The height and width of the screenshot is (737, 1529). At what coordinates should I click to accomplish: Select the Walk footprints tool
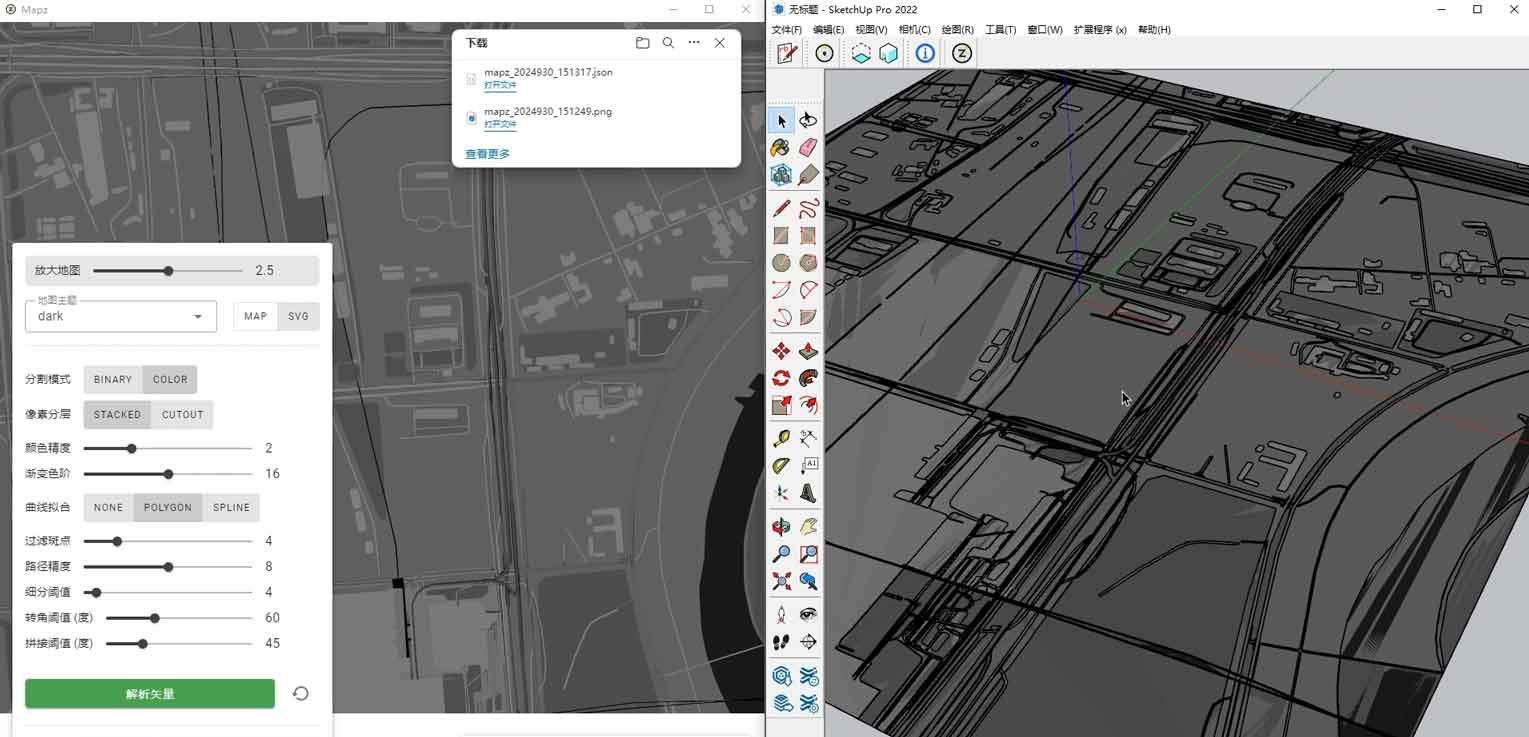[x=781, y=642]
